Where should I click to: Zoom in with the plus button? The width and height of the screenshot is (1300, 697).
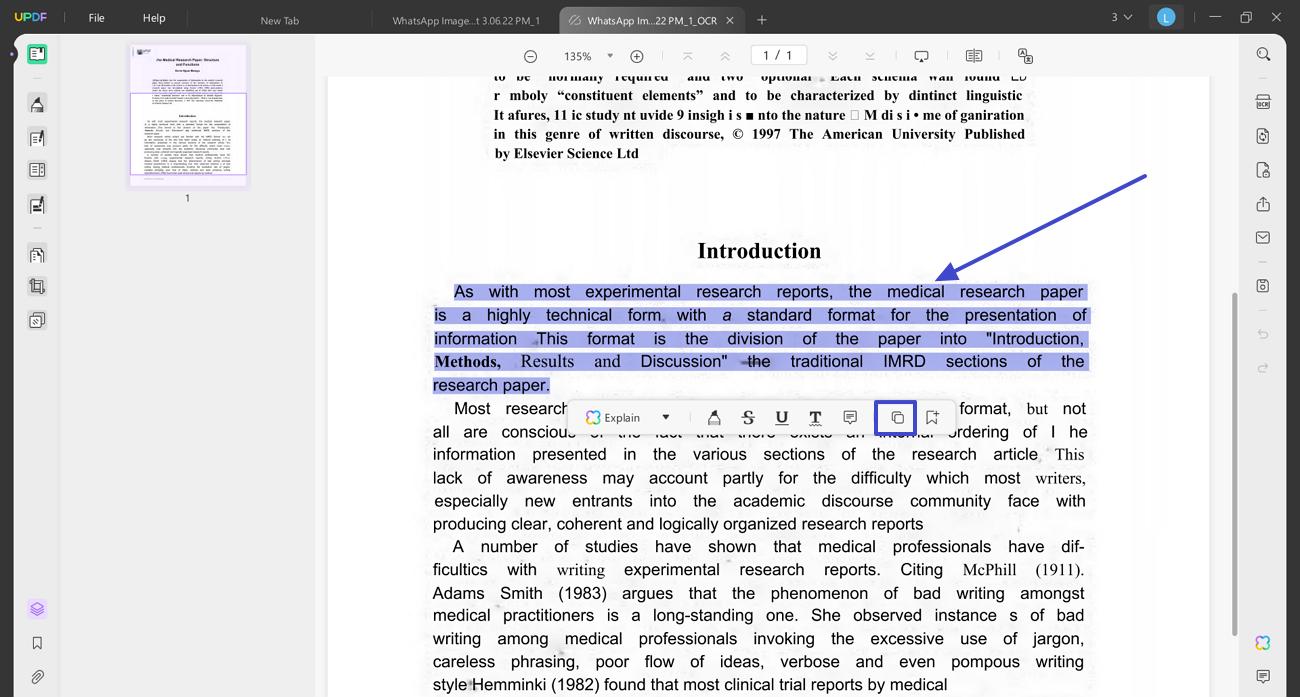click(x=637, y=56)
